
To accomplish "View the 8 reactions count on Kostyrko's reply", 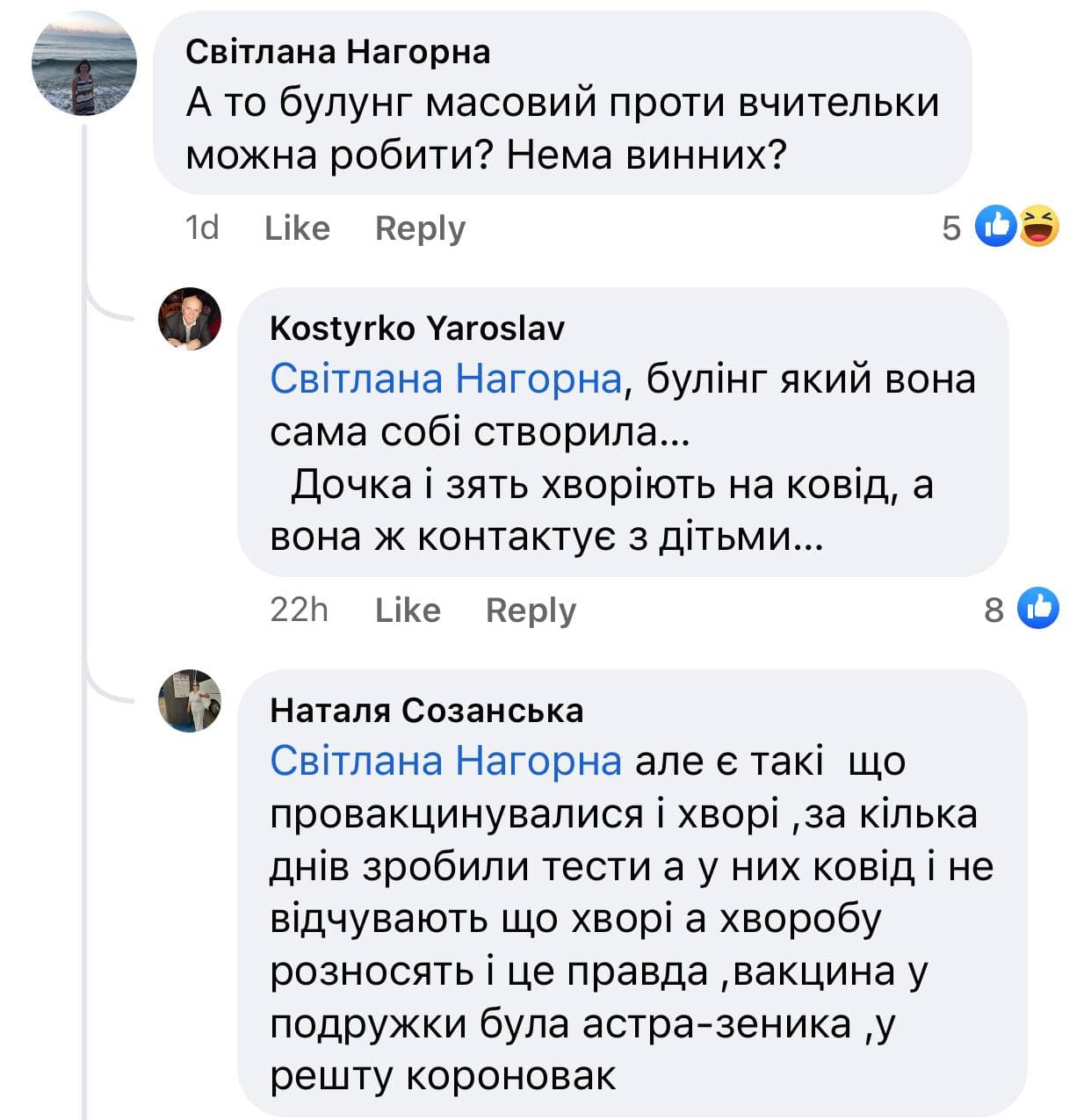I will tap(993, 610).
